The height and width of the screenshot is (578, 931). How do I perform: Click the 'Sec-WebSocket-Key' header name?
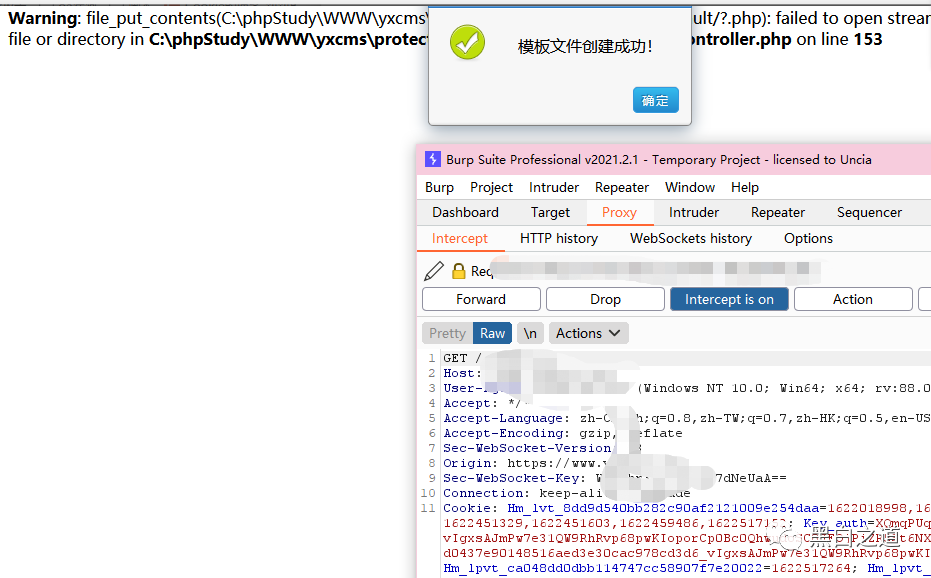coord(514,478)
